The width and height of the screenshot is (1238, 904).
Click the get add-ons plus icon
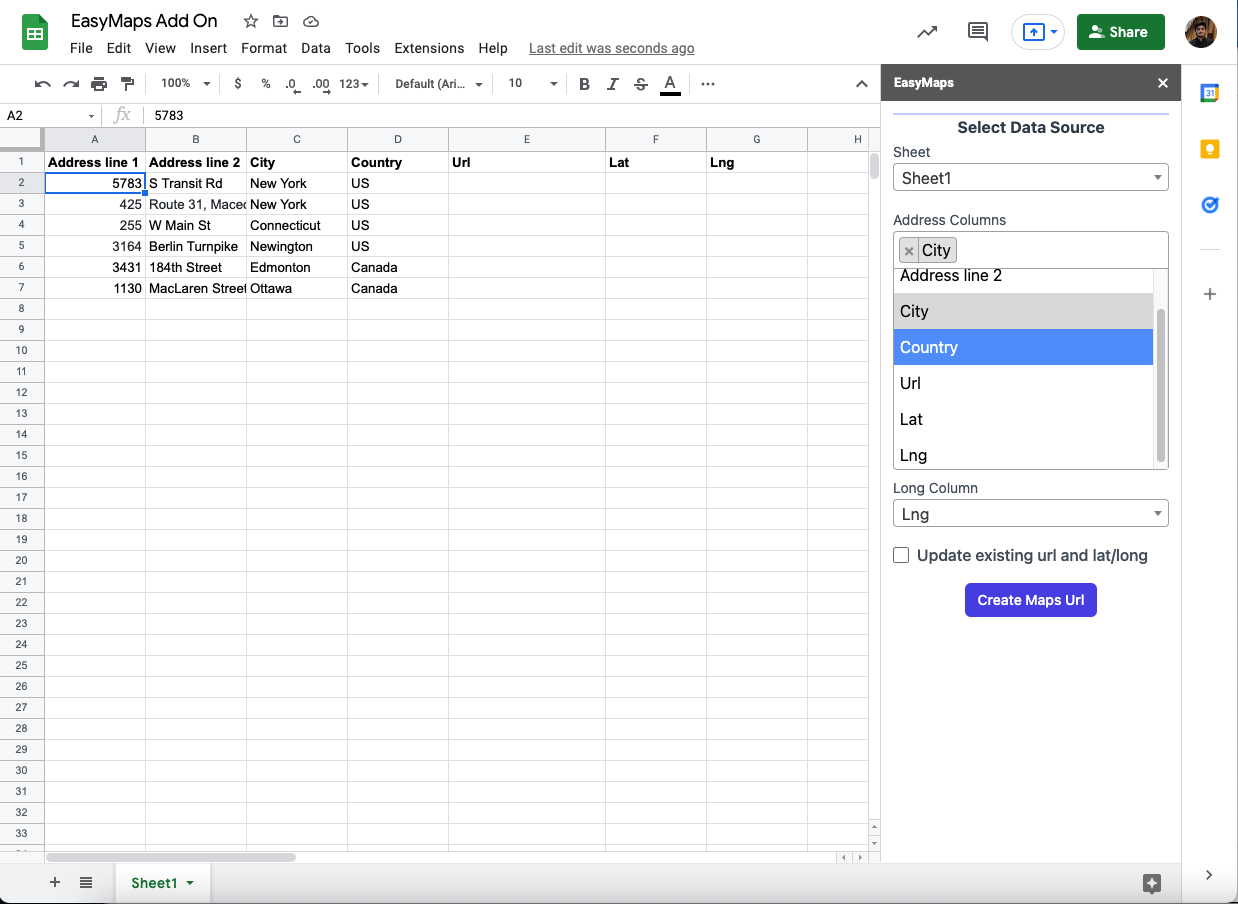pos(1210,294)
